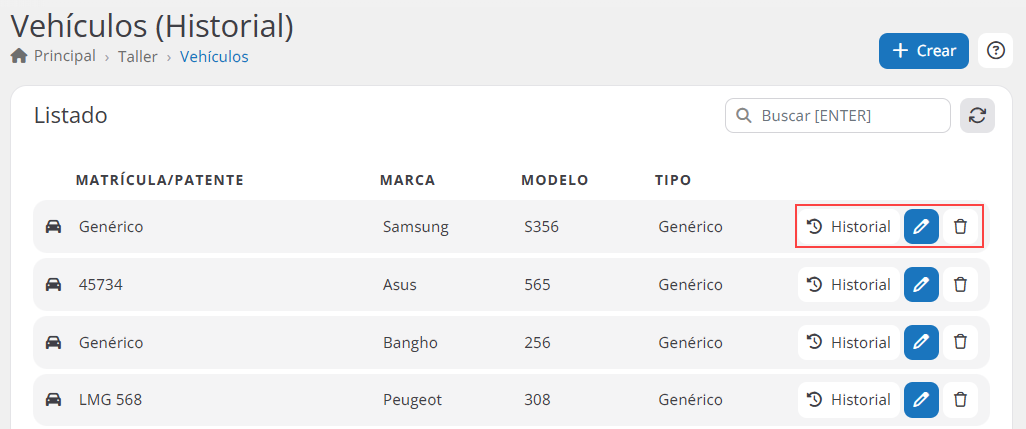Click the Vehículos breadcrumb link
The image size is (1026, 429).
click(x=214, y=57)
